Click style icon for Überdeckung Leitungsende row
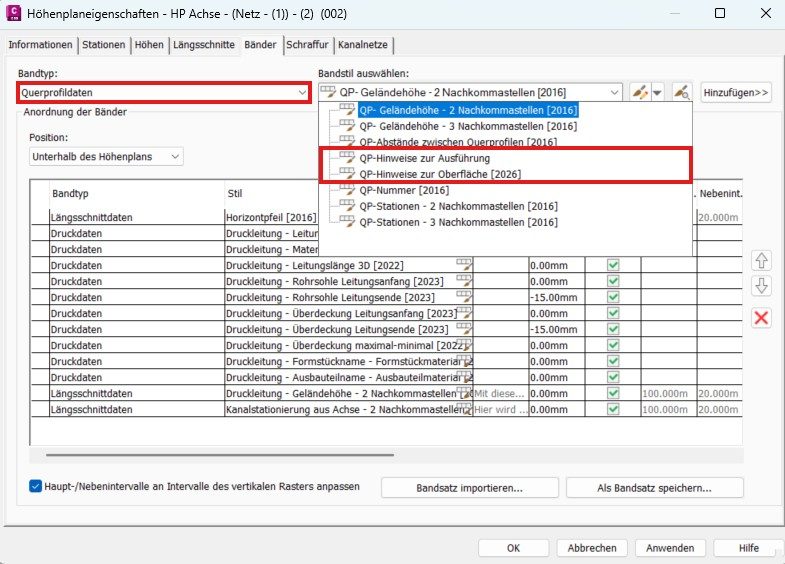 464,328
